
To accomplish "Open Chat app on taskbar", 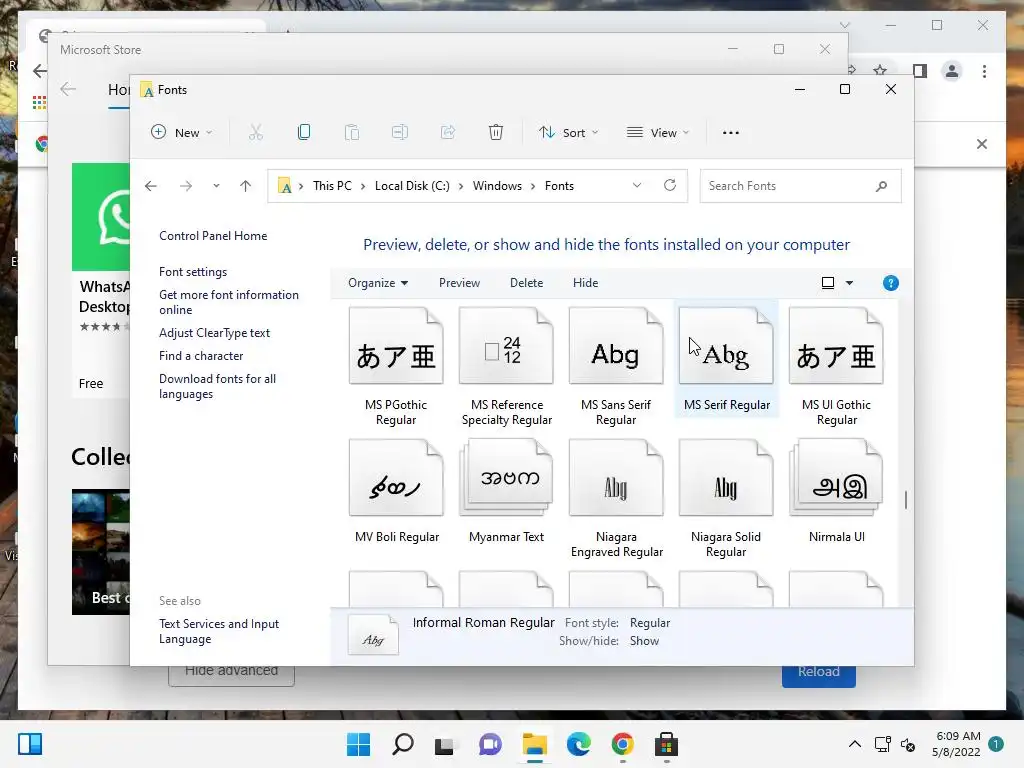I will 490,744.
